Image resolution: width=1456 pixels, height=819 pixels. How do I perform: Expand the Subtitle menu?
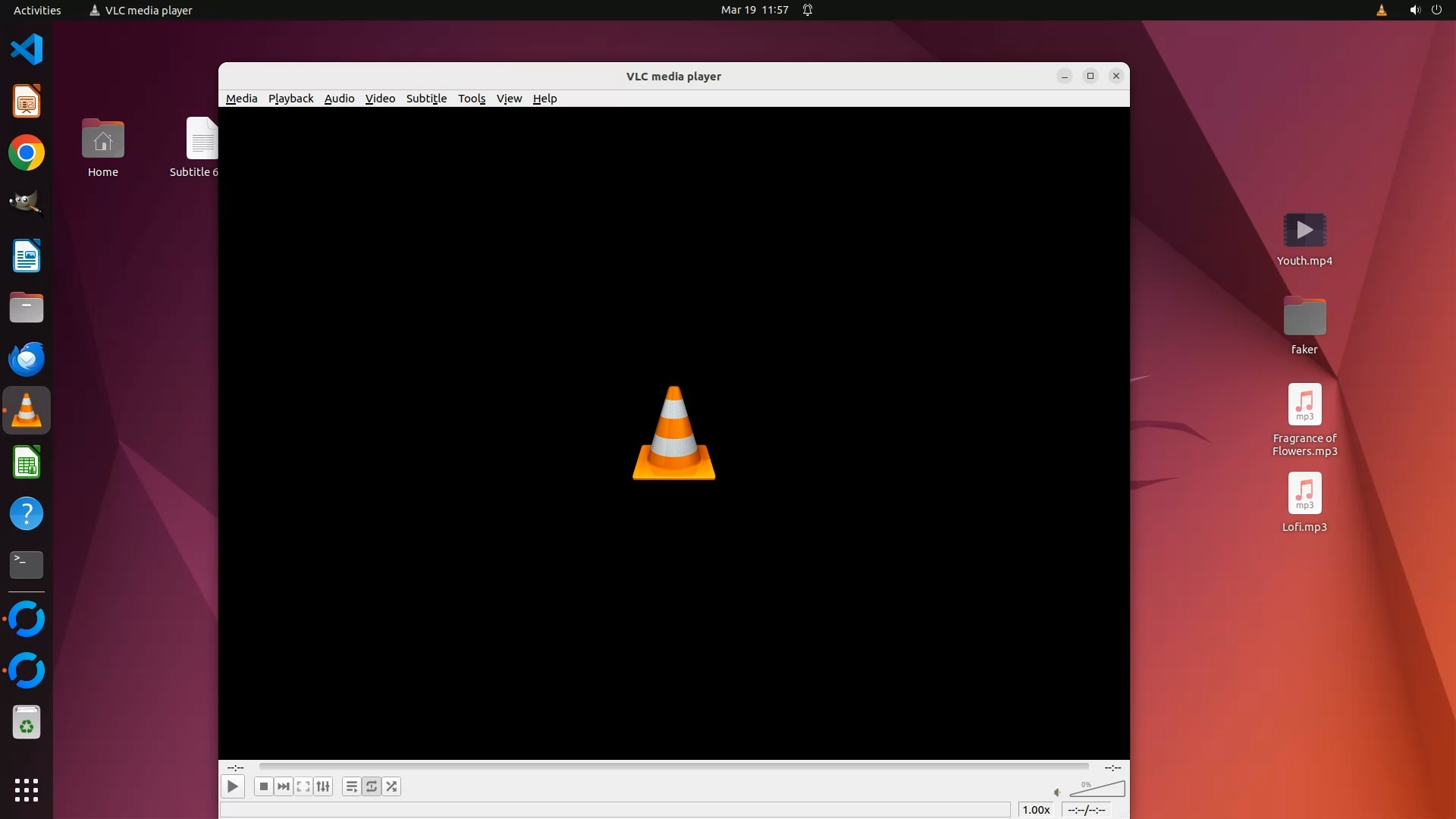coord(426,99)
